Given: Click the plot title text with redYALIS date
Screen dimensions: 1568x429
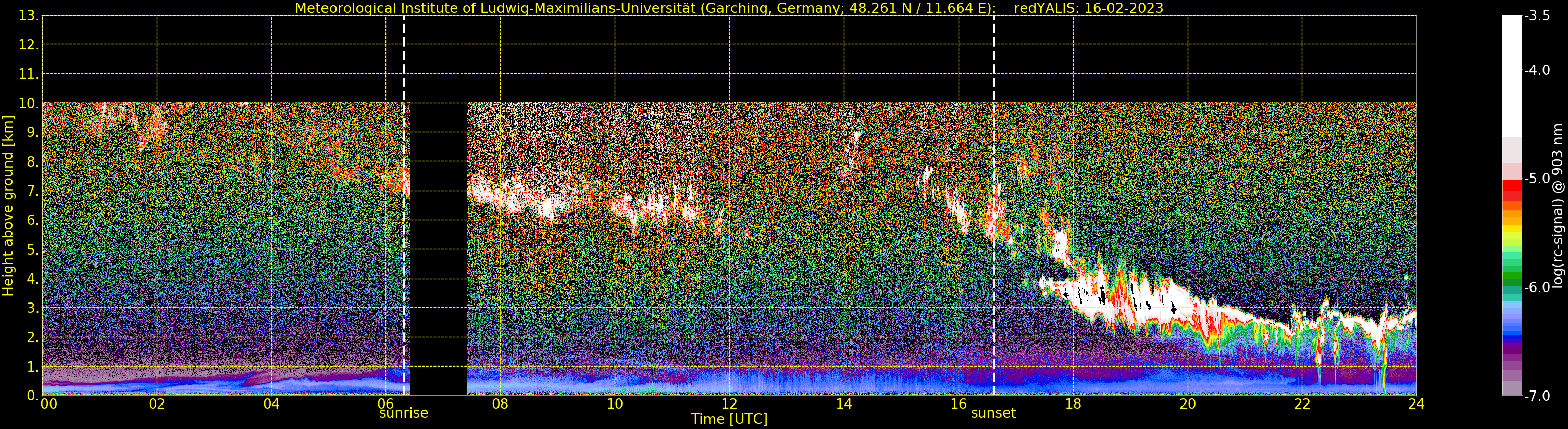Looking at the screenshot, I should point(729,8).
